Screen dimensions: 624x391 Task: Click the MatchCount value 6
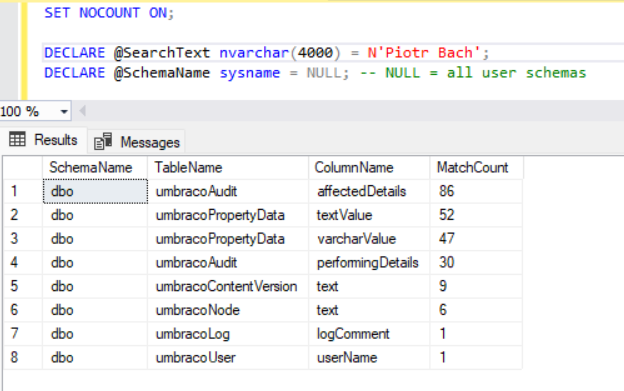click(x=476, y=310)
